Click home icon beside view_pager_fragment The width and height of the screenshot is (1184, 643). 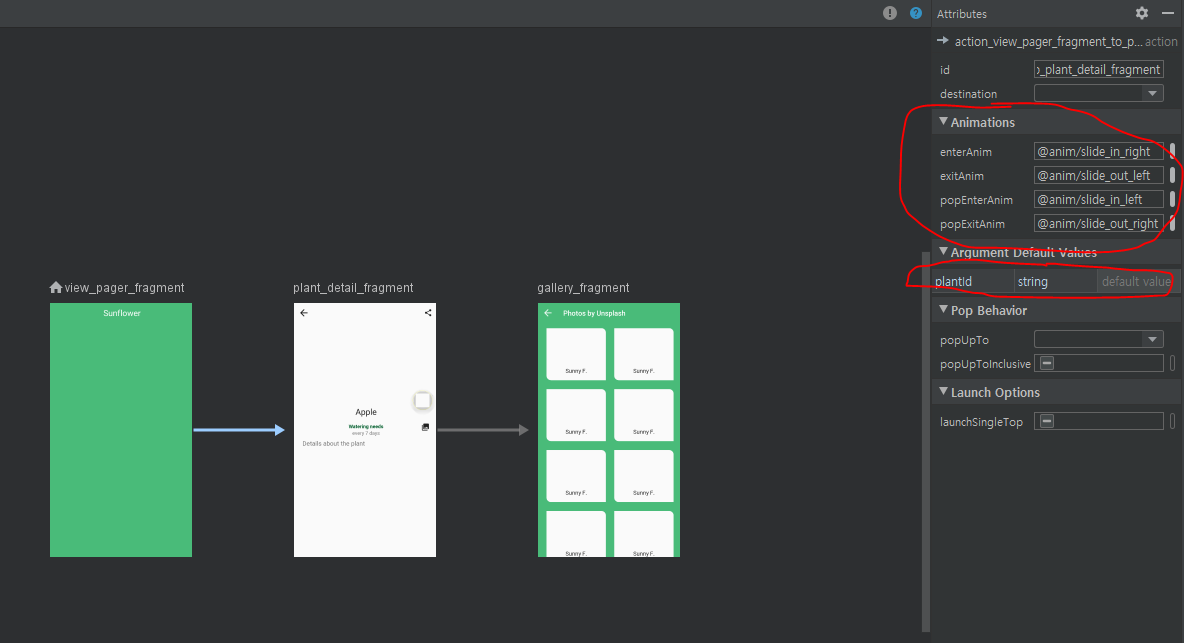click(x=56, y=287)
